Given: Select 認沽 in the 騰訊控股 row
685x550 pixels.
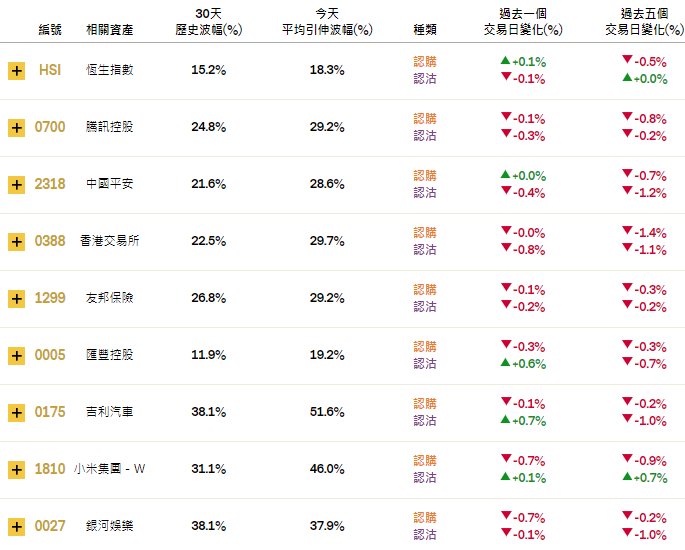Looking at the screenshot, I should click(425, 136).
